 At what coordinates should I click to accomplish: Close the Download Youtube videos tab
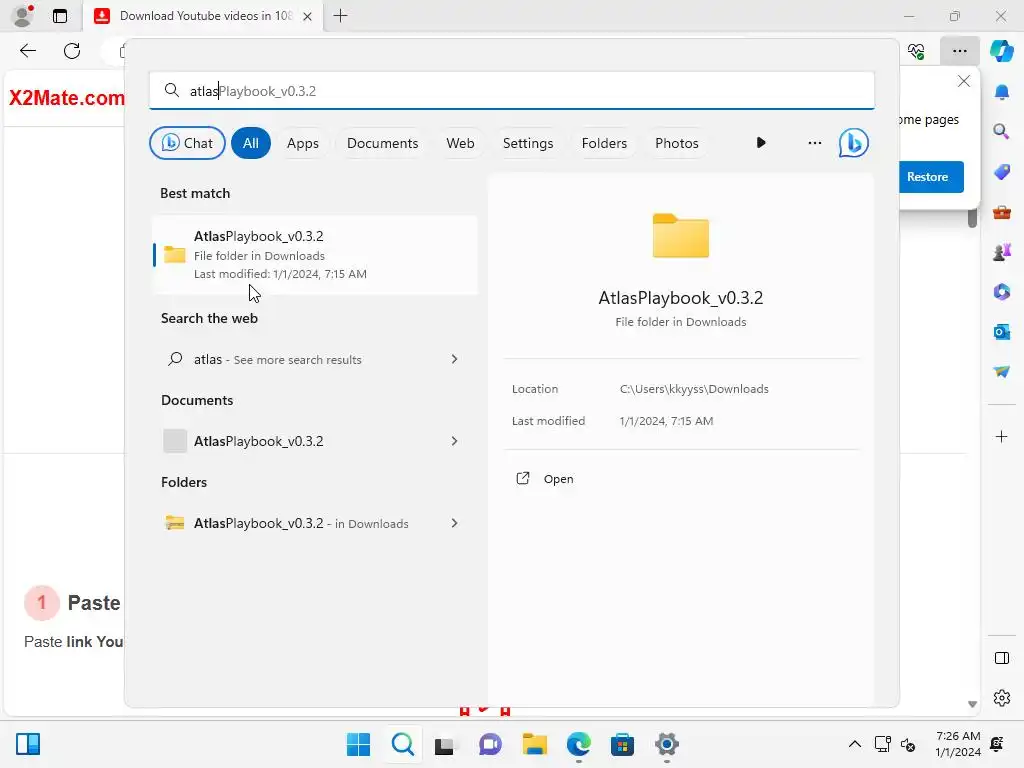[x=307, y=16]
